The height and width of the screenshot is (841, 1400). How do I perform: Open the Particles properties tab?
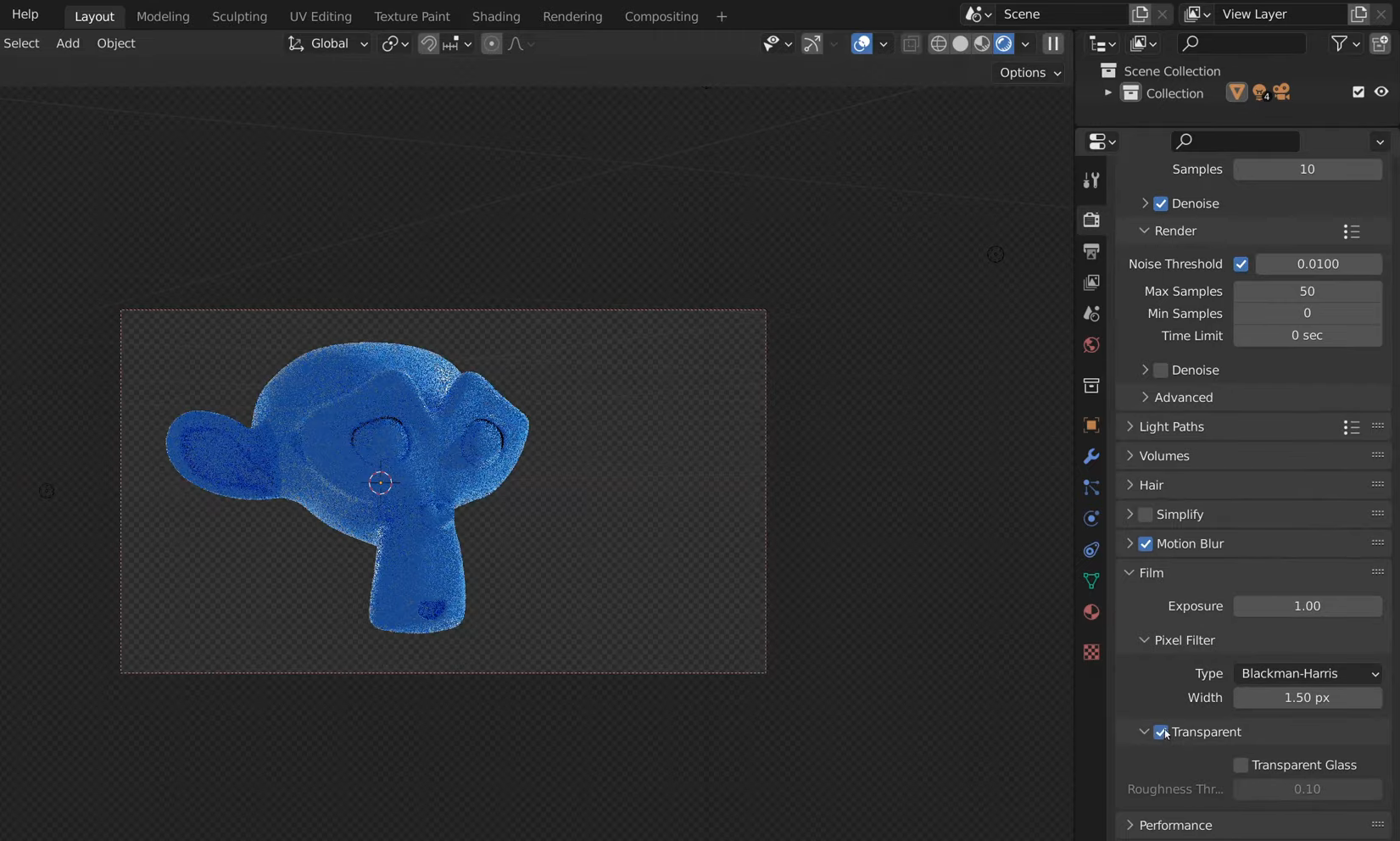[1091, 487]
